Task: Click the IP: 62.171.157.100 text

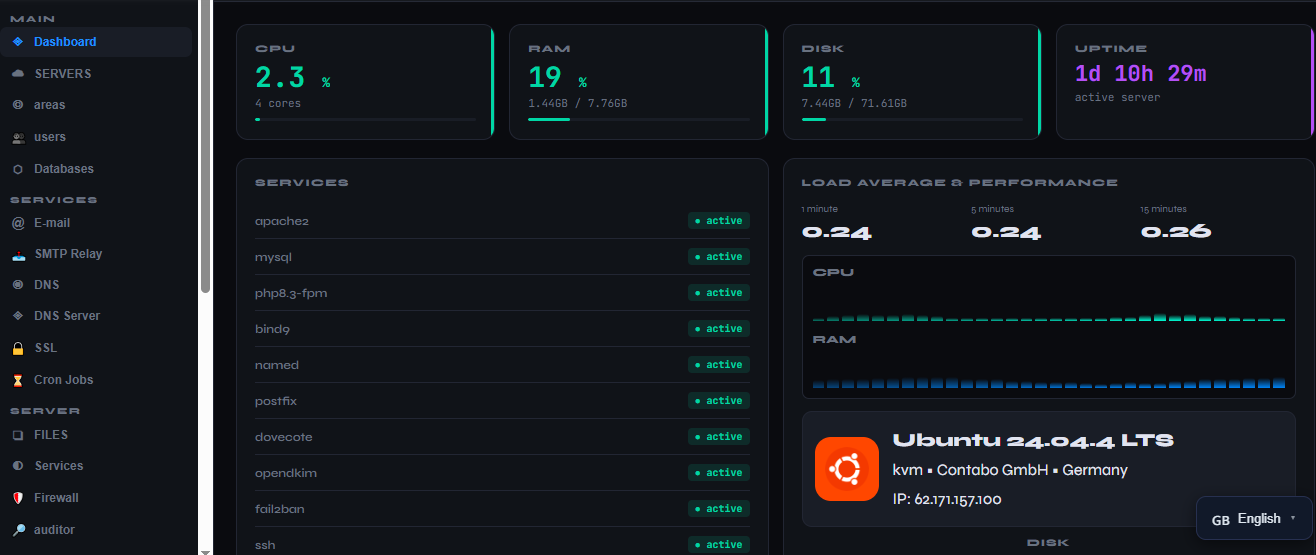Action: 947,499
